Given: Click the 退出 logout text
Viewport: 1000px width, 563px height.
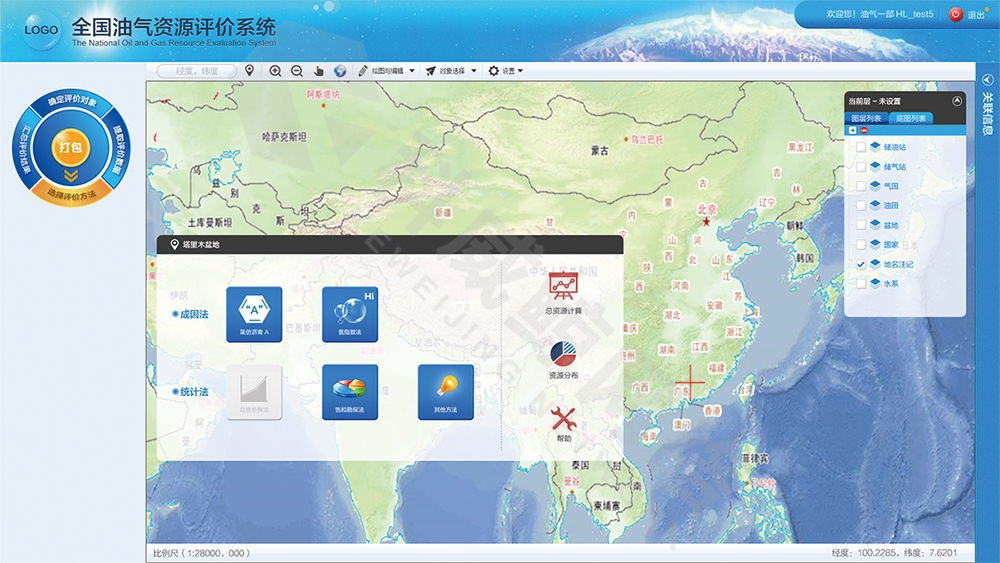Looking at the screenshot, I should click(x=976, y=15).
